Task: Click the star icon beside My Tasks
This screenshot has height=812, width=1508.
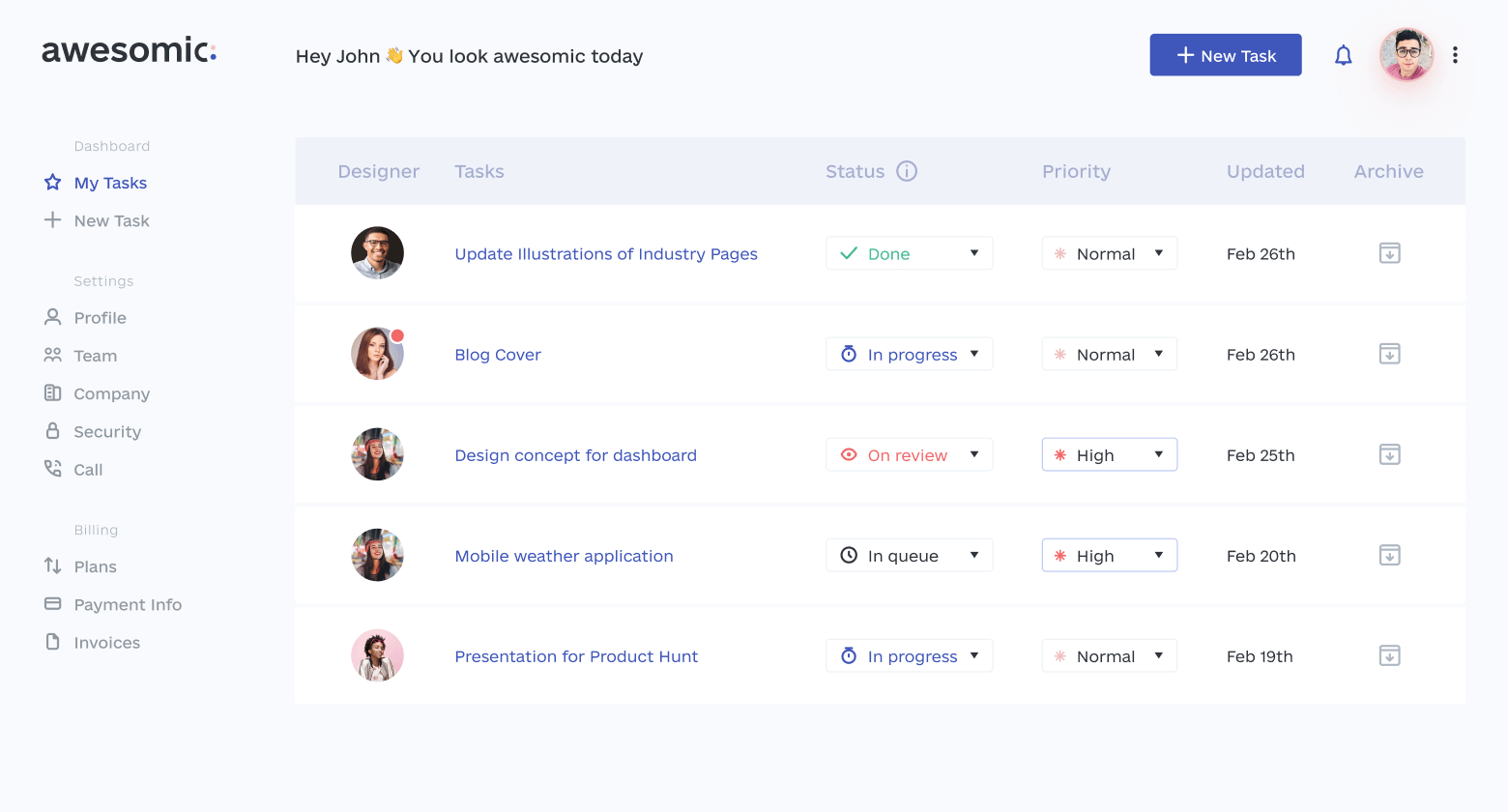Action: [x=53, y=182]
